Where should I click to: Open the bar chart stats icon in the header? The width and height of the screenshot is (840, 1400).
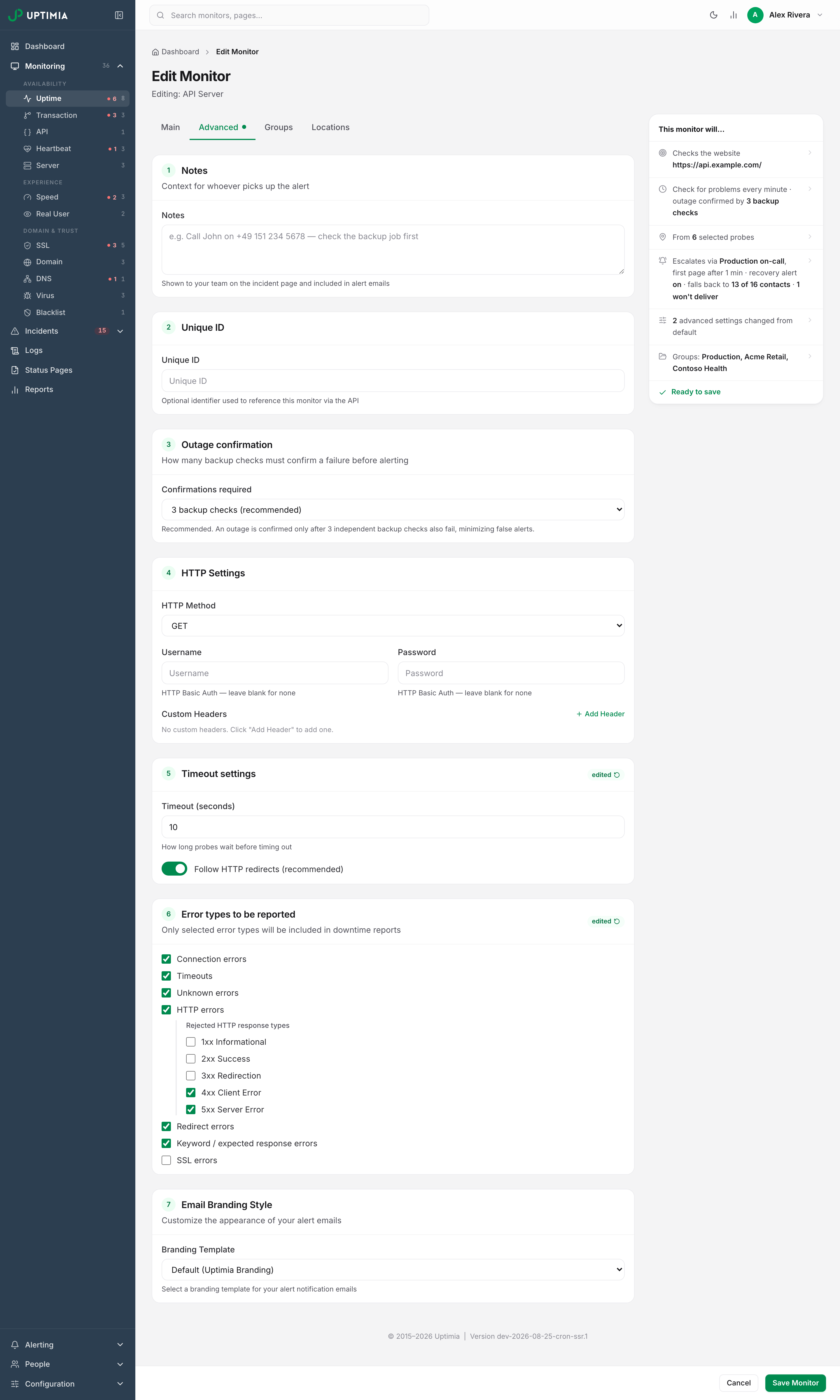pyautogui.click(x=733, y=15)
